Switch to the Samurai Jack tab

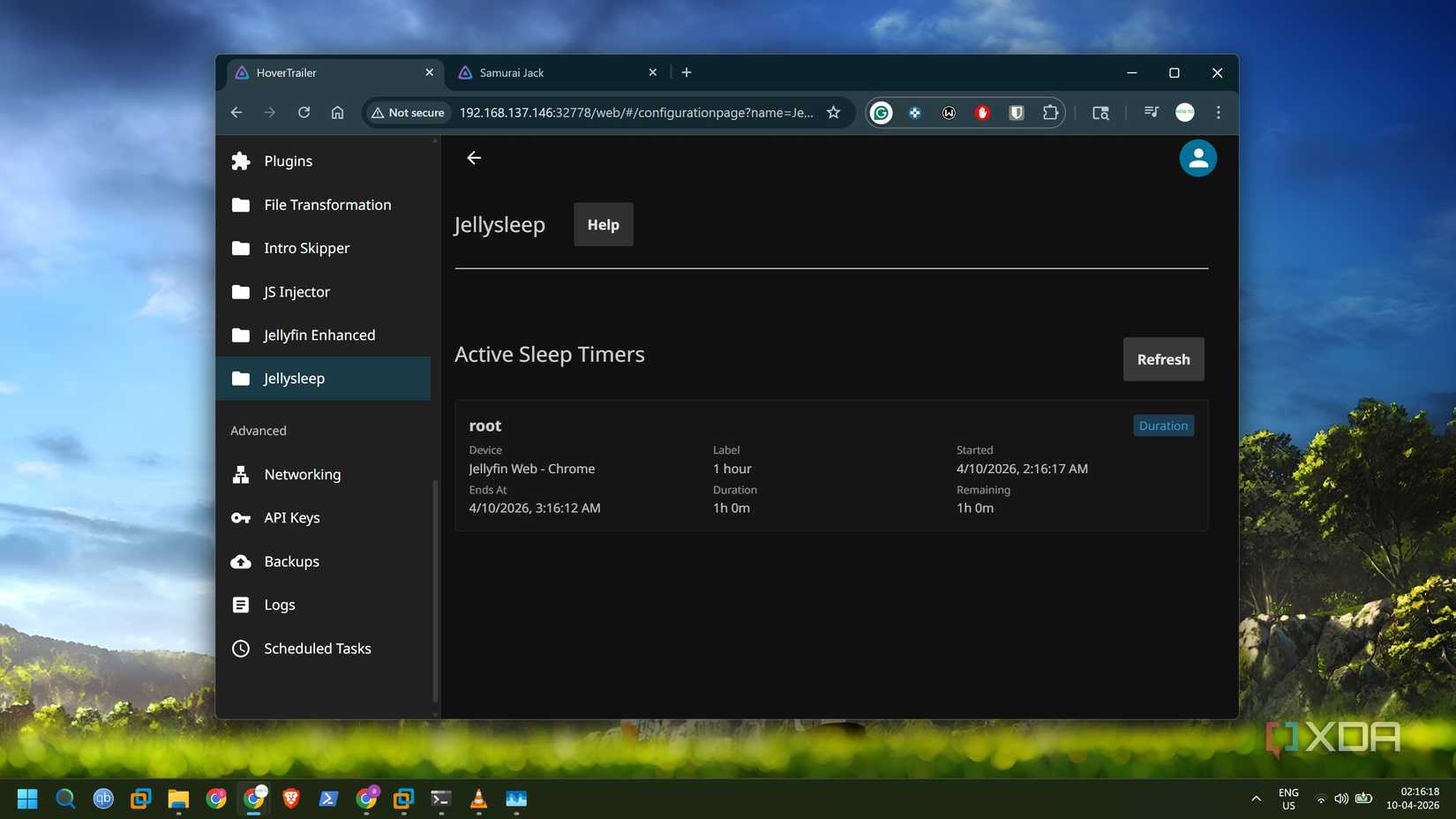558,72
